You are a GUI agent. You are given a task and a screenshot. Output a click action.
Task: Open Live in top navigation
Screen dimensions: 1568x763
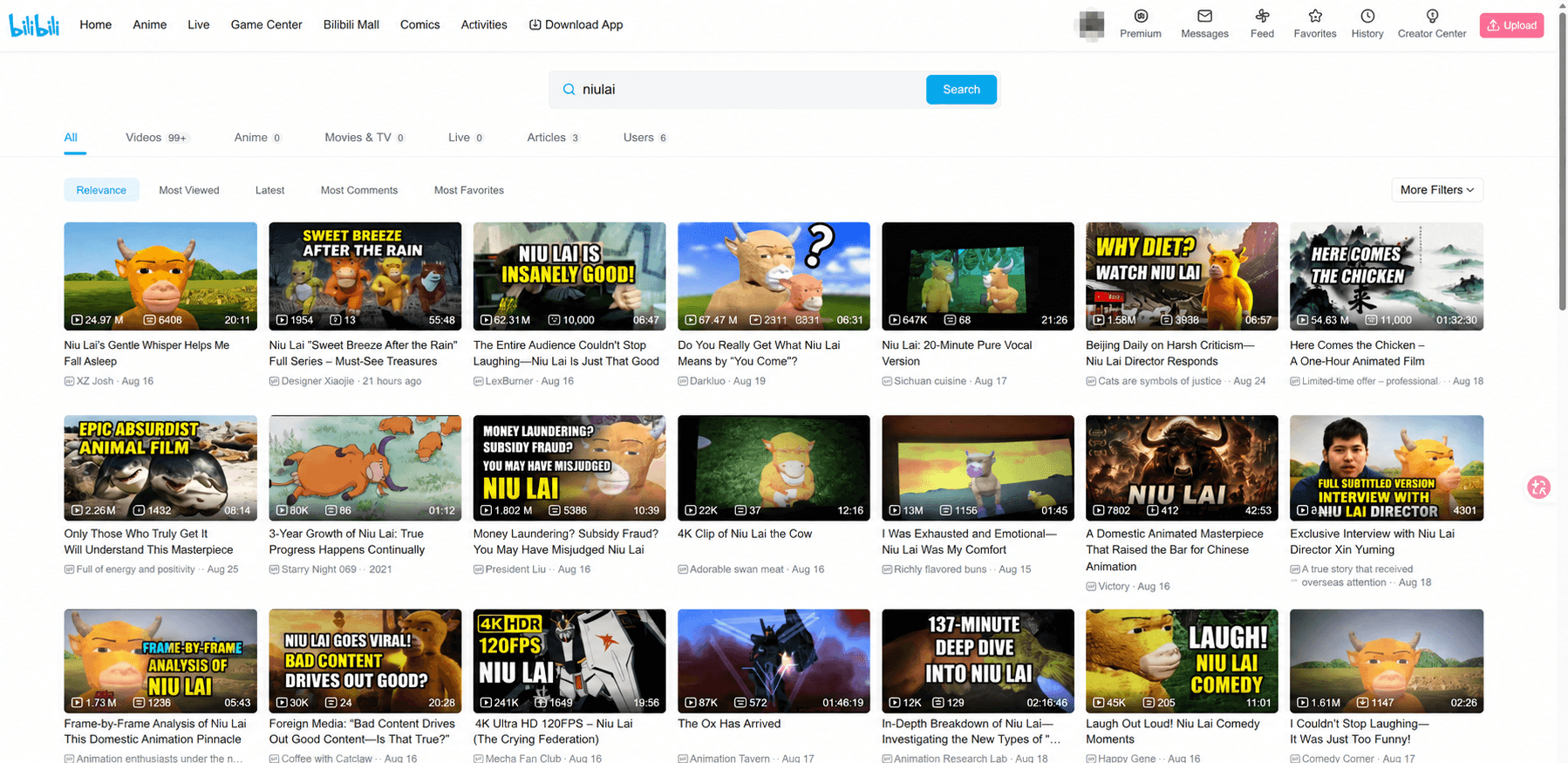[199, 24]
